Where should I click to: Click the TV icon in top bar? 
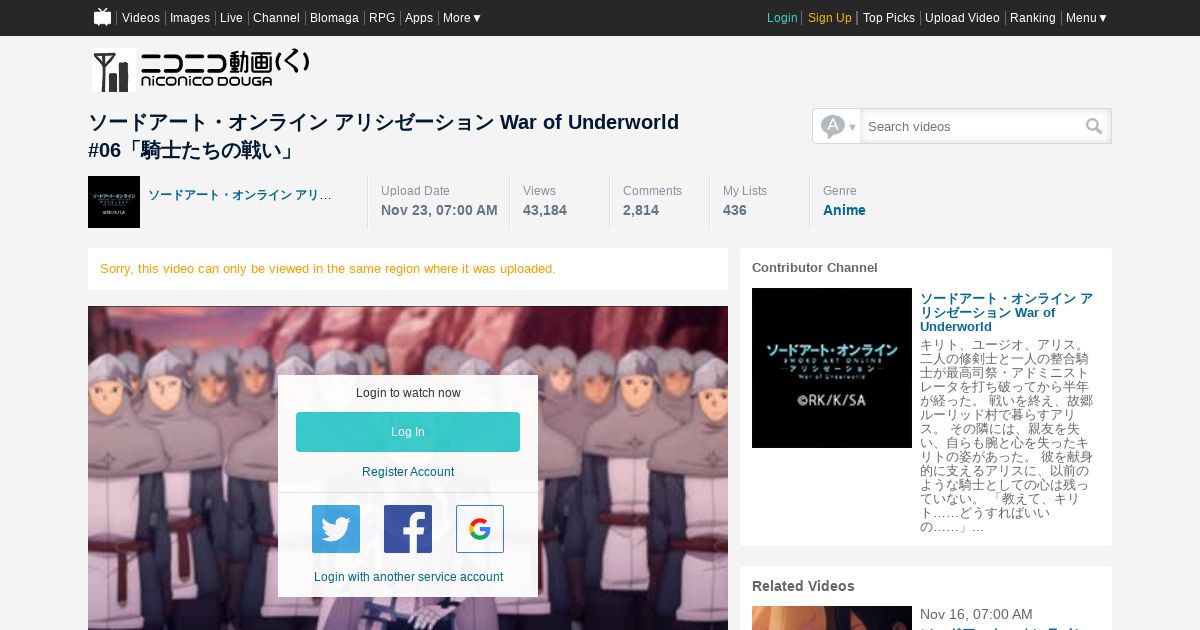click(102, 17)
